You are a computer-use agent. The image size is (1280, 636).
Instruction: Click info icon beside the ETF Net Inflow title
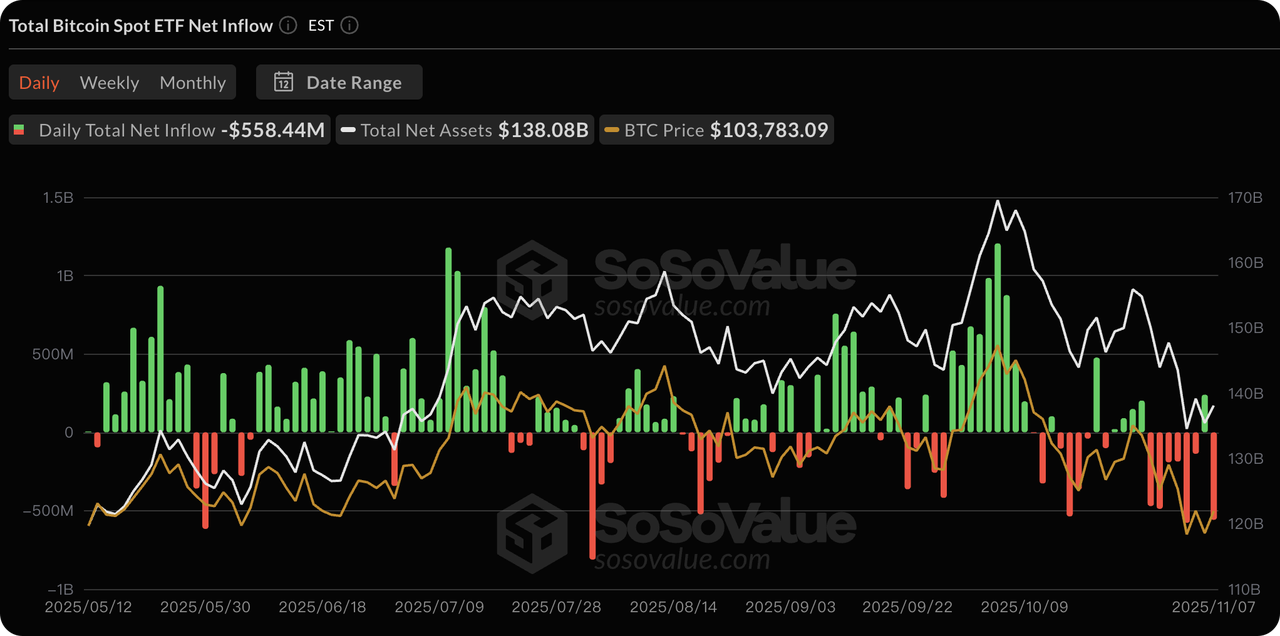[288, 26]
